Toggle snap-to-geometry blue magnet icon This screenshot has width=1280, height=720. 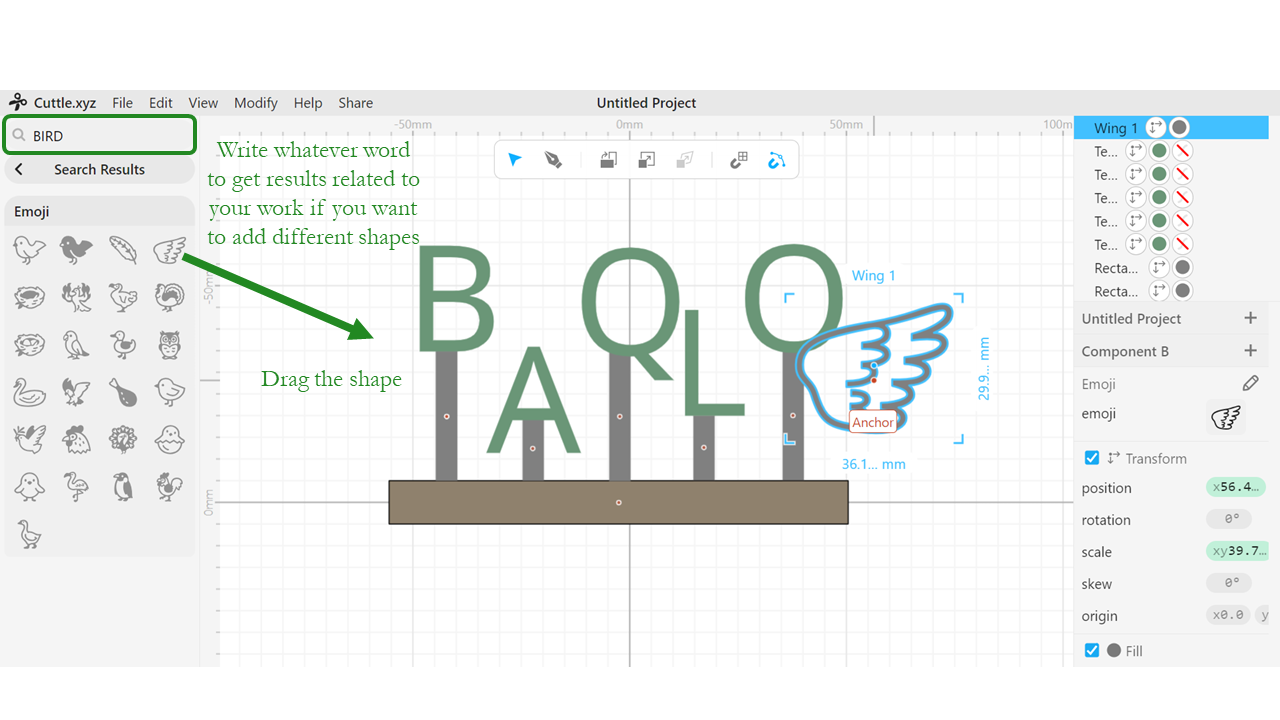pyautogui.click(x=777, y=160)
